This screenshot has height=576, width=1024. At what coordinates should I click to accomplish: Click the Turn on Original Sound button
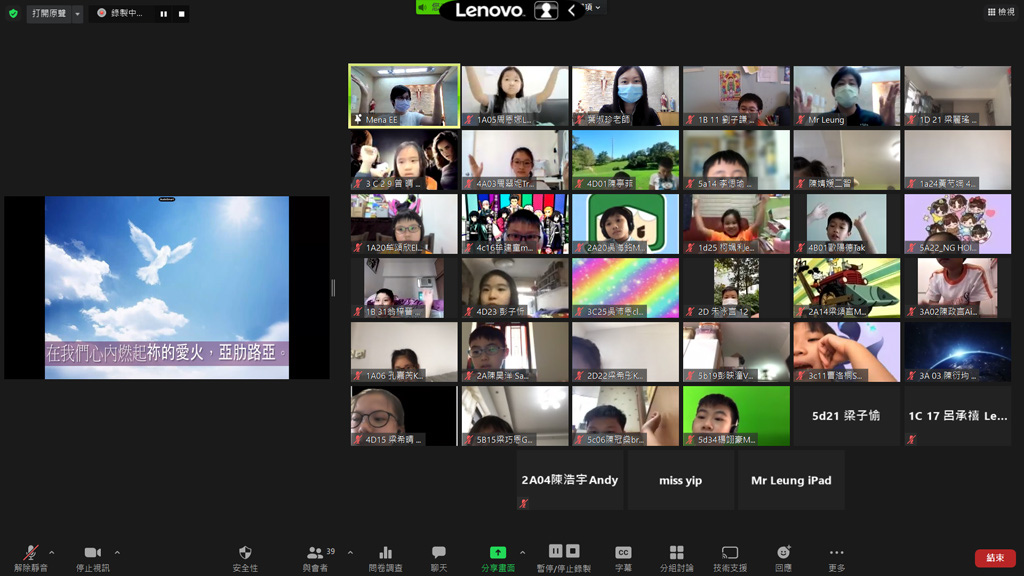(54, 14)
